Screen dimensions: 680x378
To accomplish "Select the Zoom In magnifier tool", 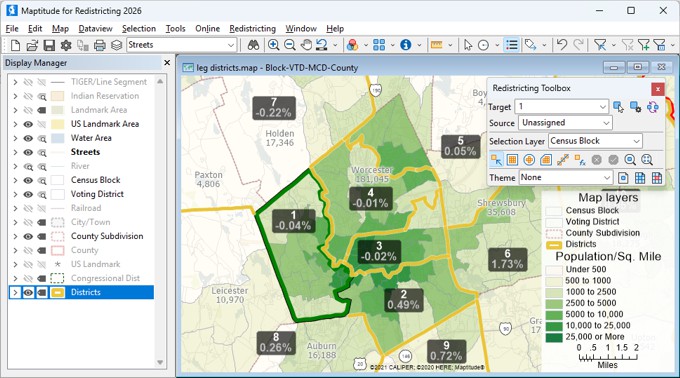I will pyautogui.click(x=273, y=45).
